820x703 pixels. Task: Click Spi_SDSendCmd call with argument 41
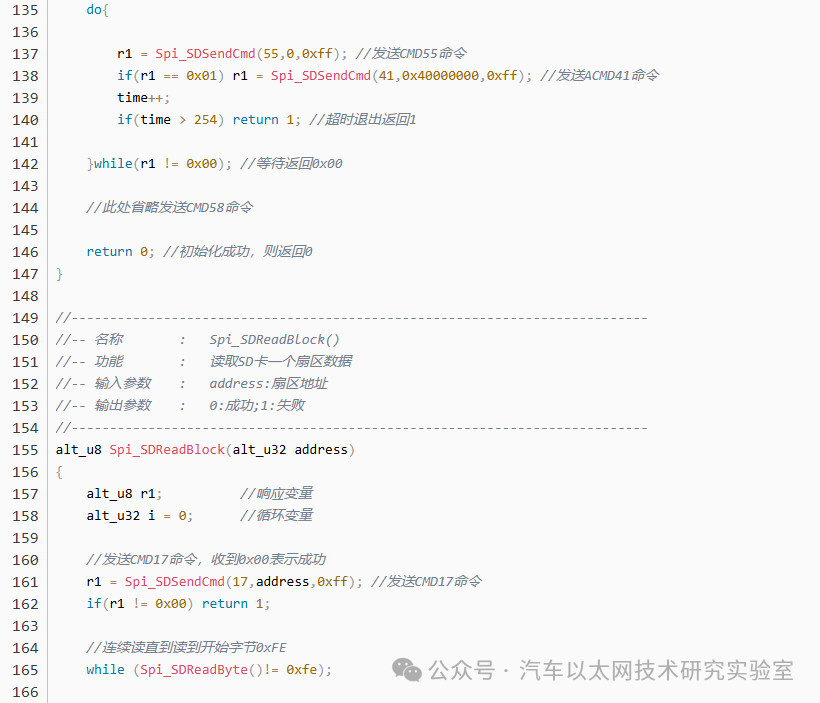[321, 75]
